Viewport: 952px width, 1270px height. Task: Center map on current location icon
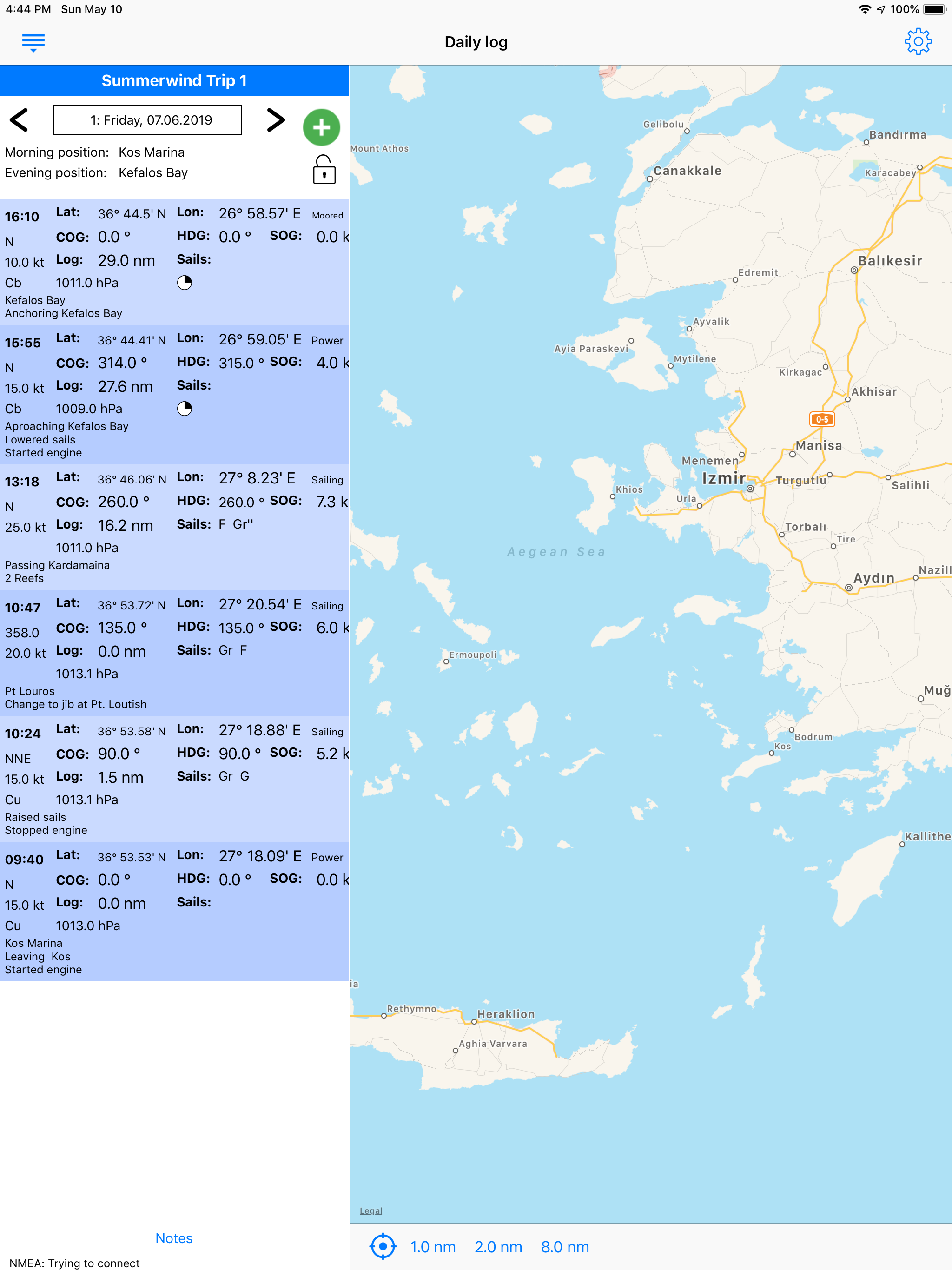pos(383,1246)
